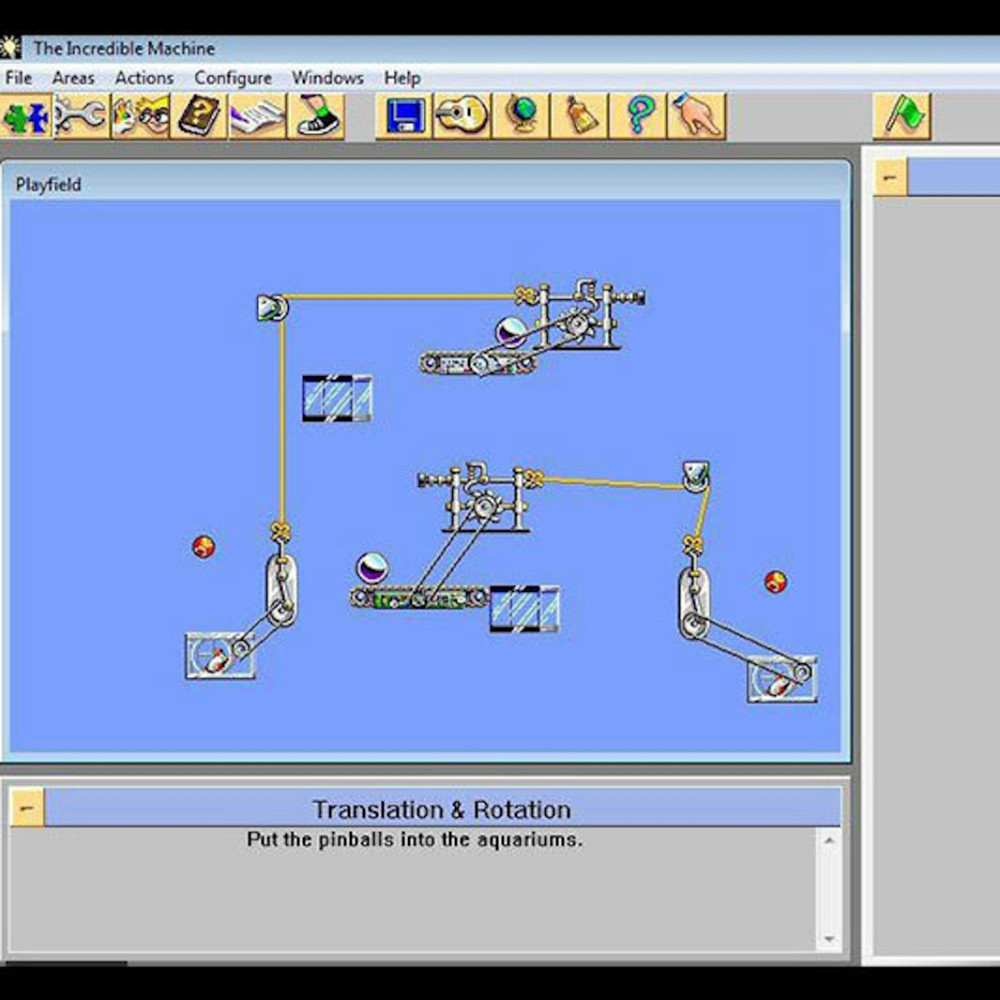Click scroll up arrow in goal text panel

(x=829, y=841)
